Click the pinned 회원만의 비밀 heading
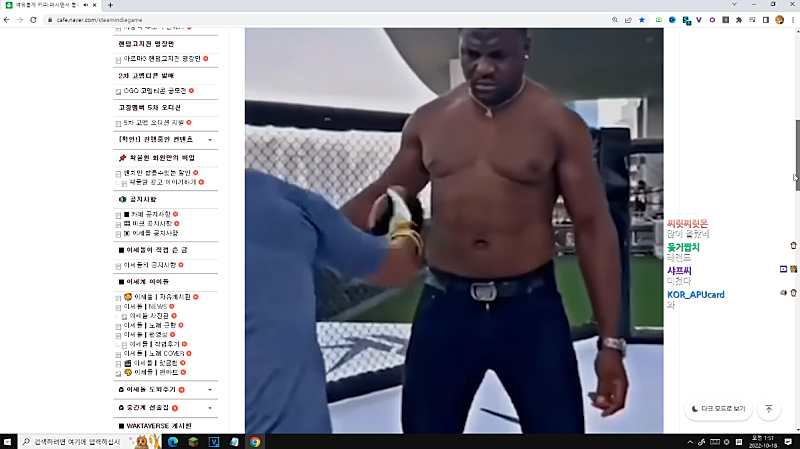 [x=162, y=158]
